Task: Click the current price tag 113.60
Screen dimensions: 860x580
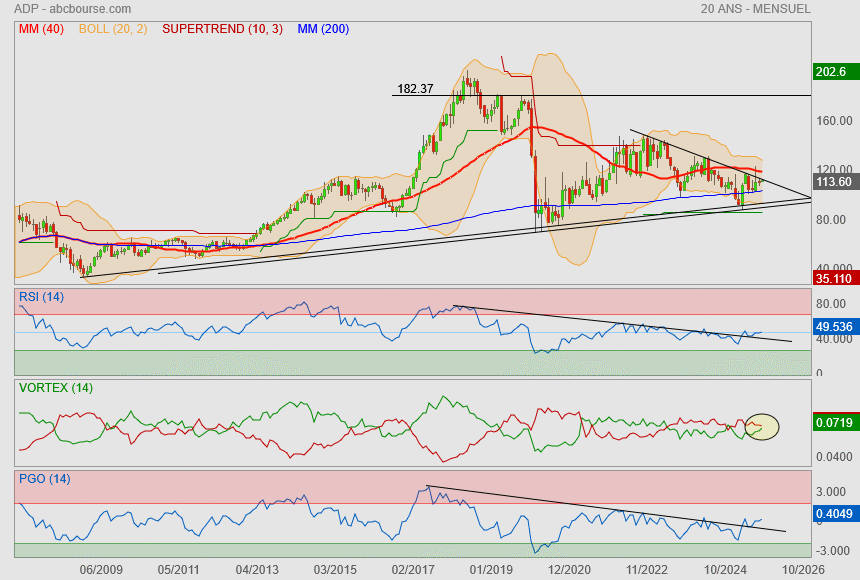Action: [x=833, y=182]
